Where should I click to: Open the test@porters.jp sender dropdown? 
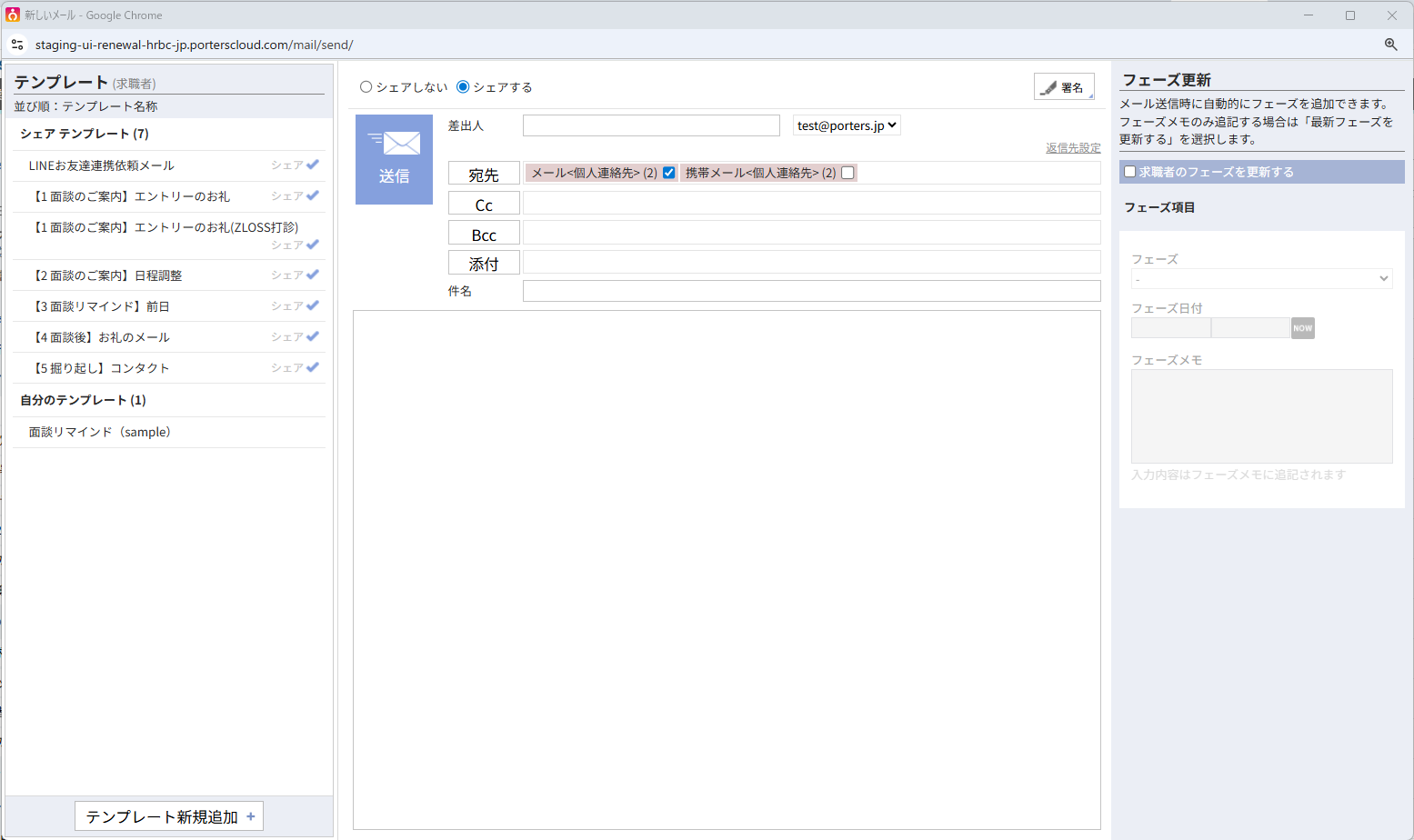[846, 125]
